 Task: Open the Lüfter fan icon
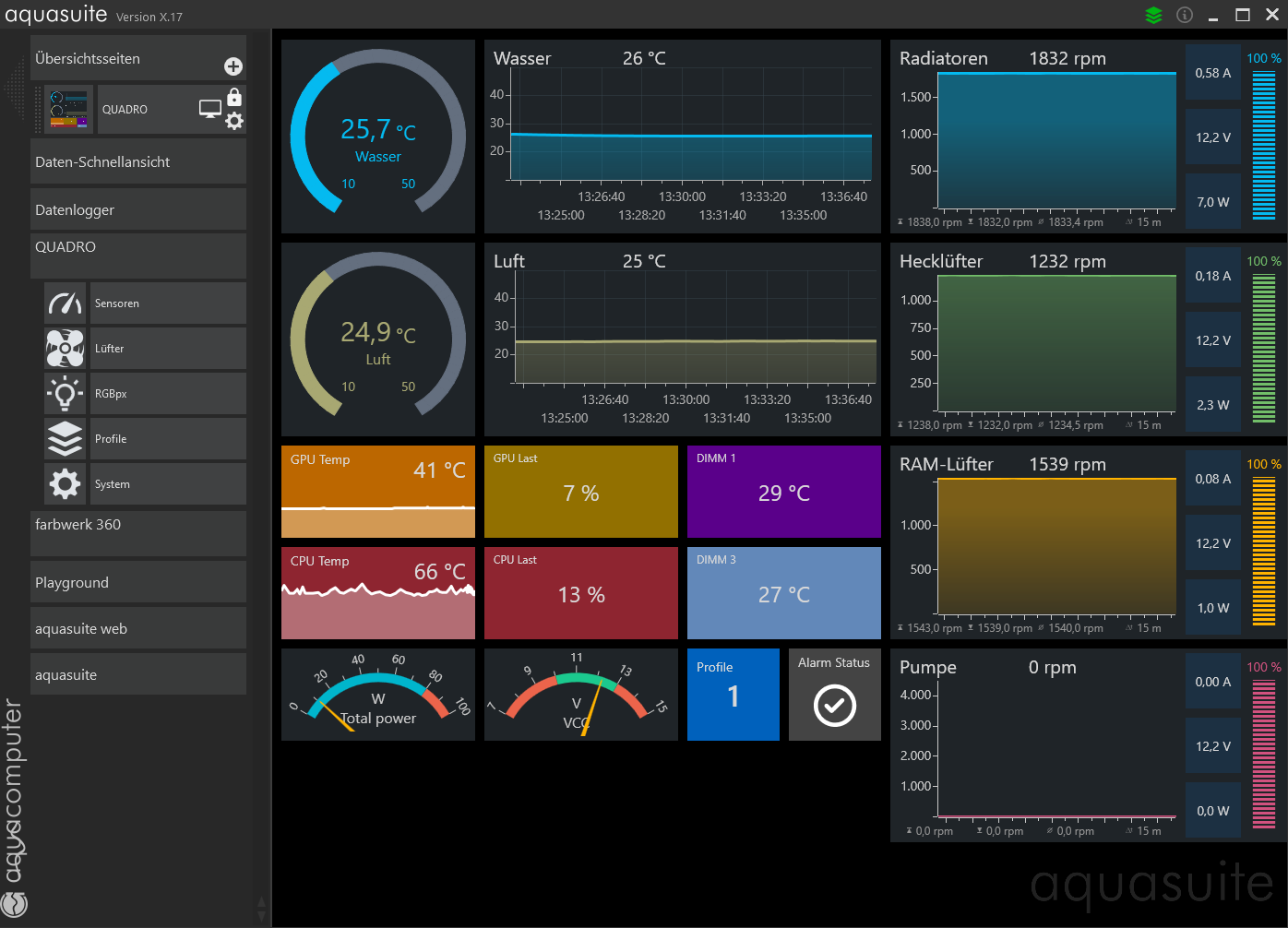65,349
